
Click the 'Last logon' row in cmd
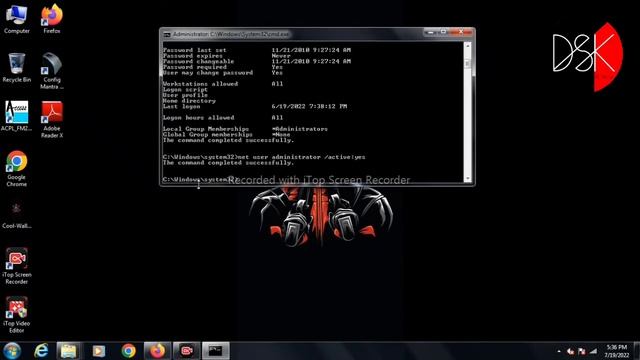click(x=255, y=106)
